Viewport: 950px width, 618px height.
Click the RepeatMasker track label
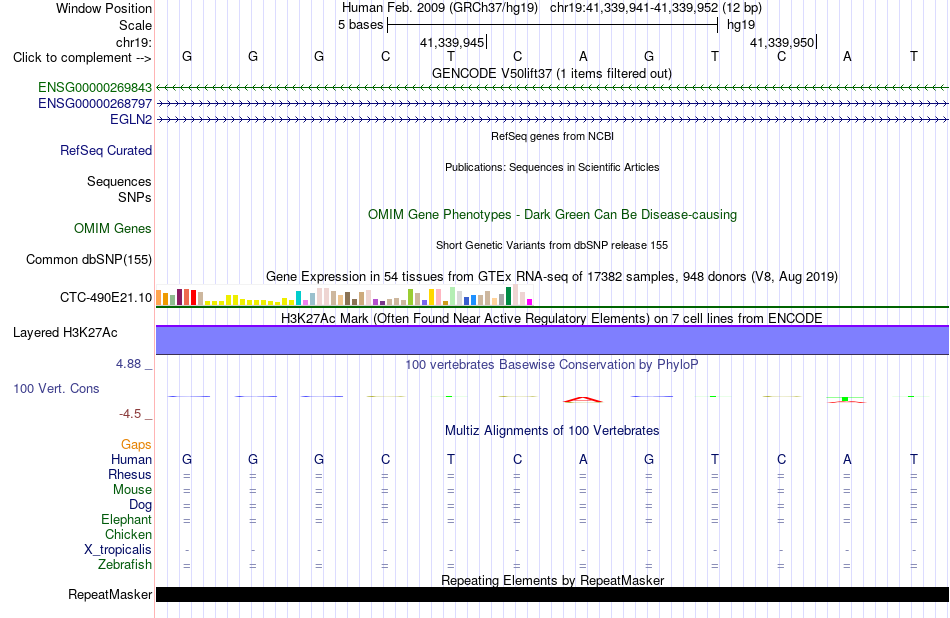click(x=110, y=594)
